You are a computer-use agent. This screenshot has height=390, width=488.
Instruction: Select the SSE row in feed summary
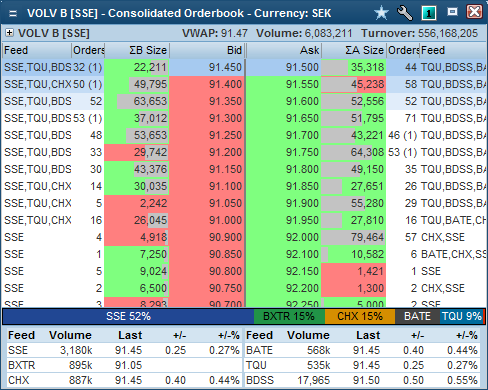pyautogui.click(x=124, y=350)
